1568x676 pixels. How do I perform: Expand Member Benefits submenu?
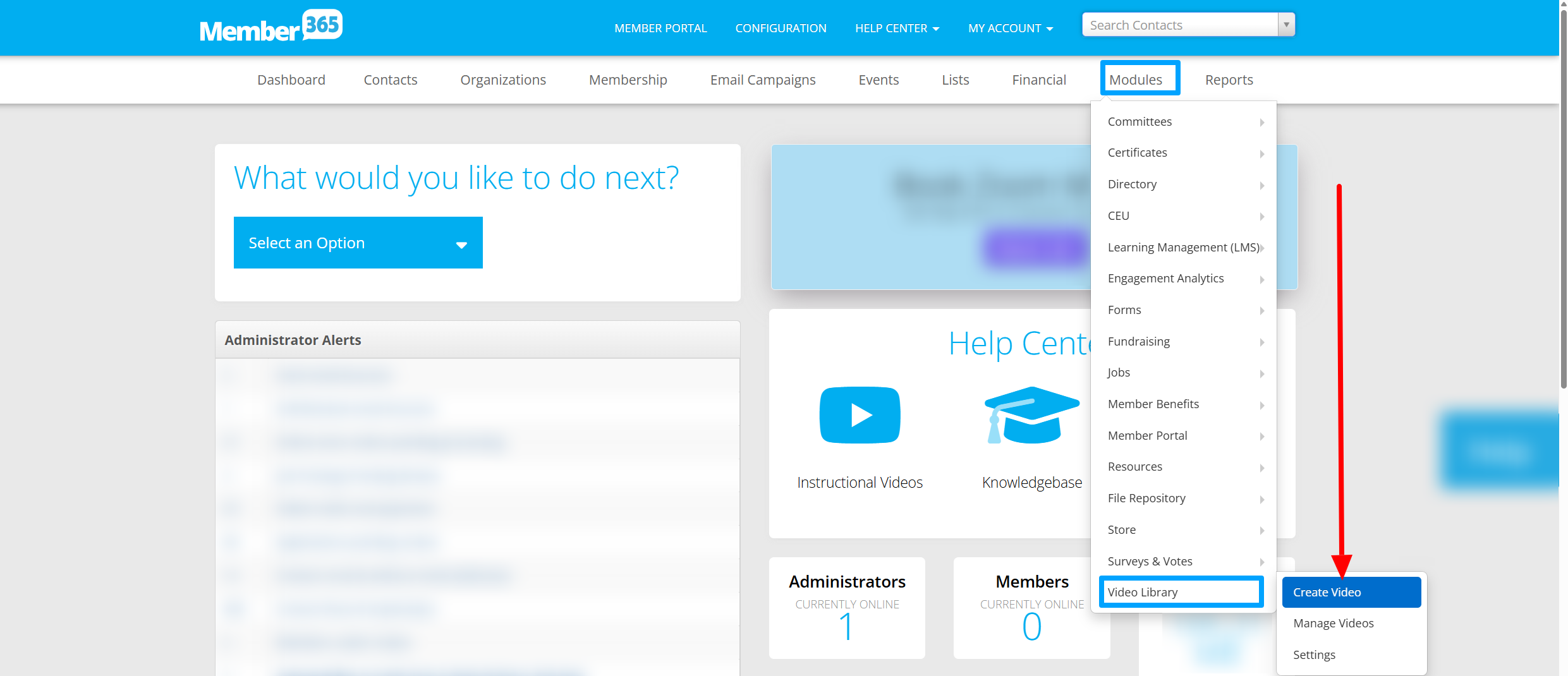coord(1183,404)
